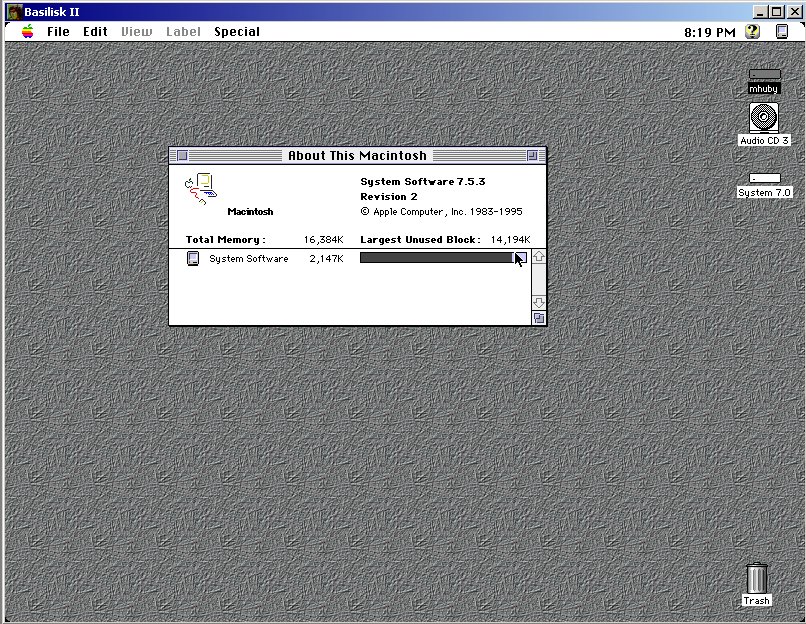Select the mhuby disk icon
Viewport: 806px width, 624px height.
pos(764,77)
